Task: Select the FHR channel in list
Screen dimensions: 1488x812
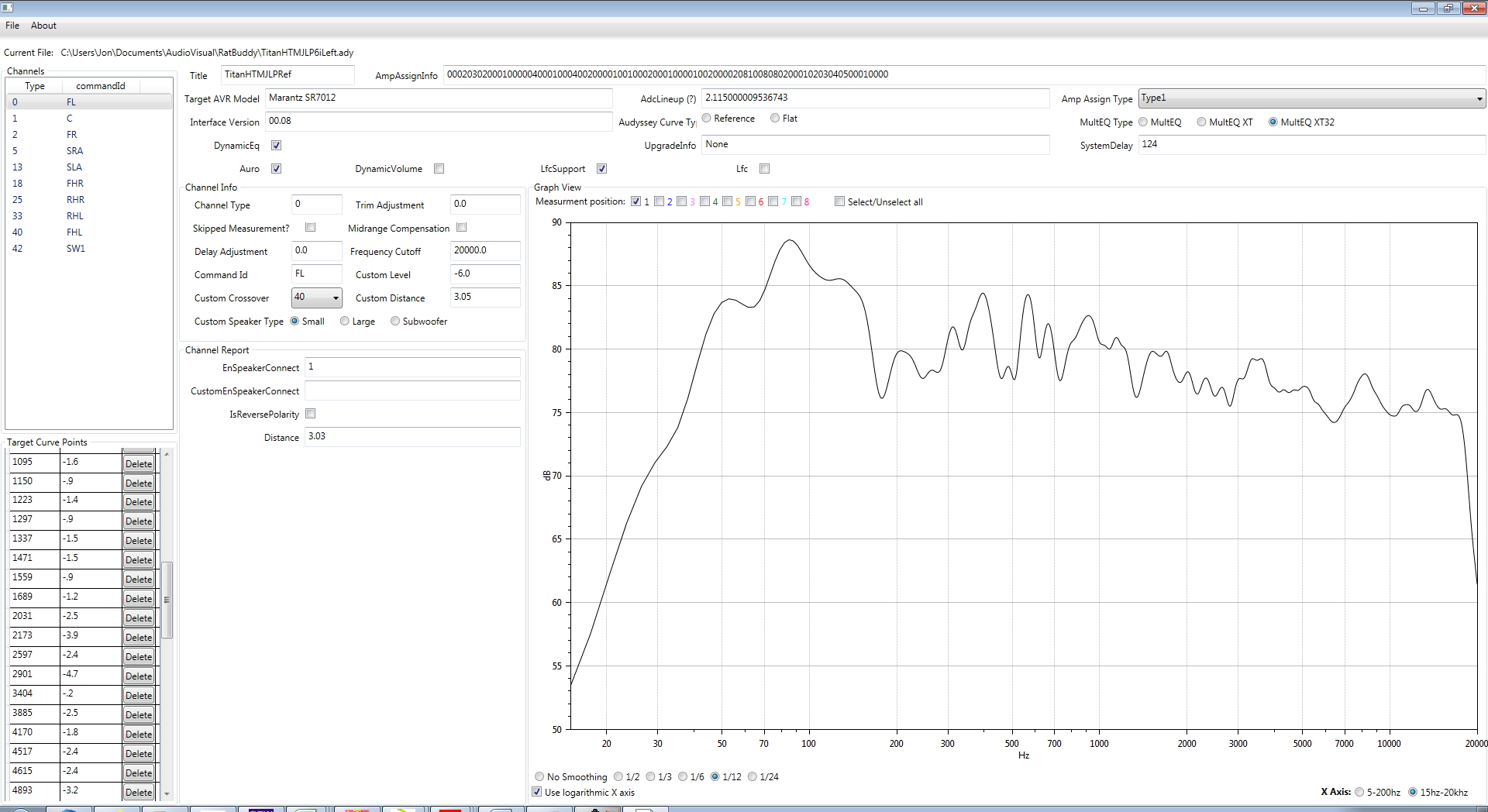Action: 74,184
